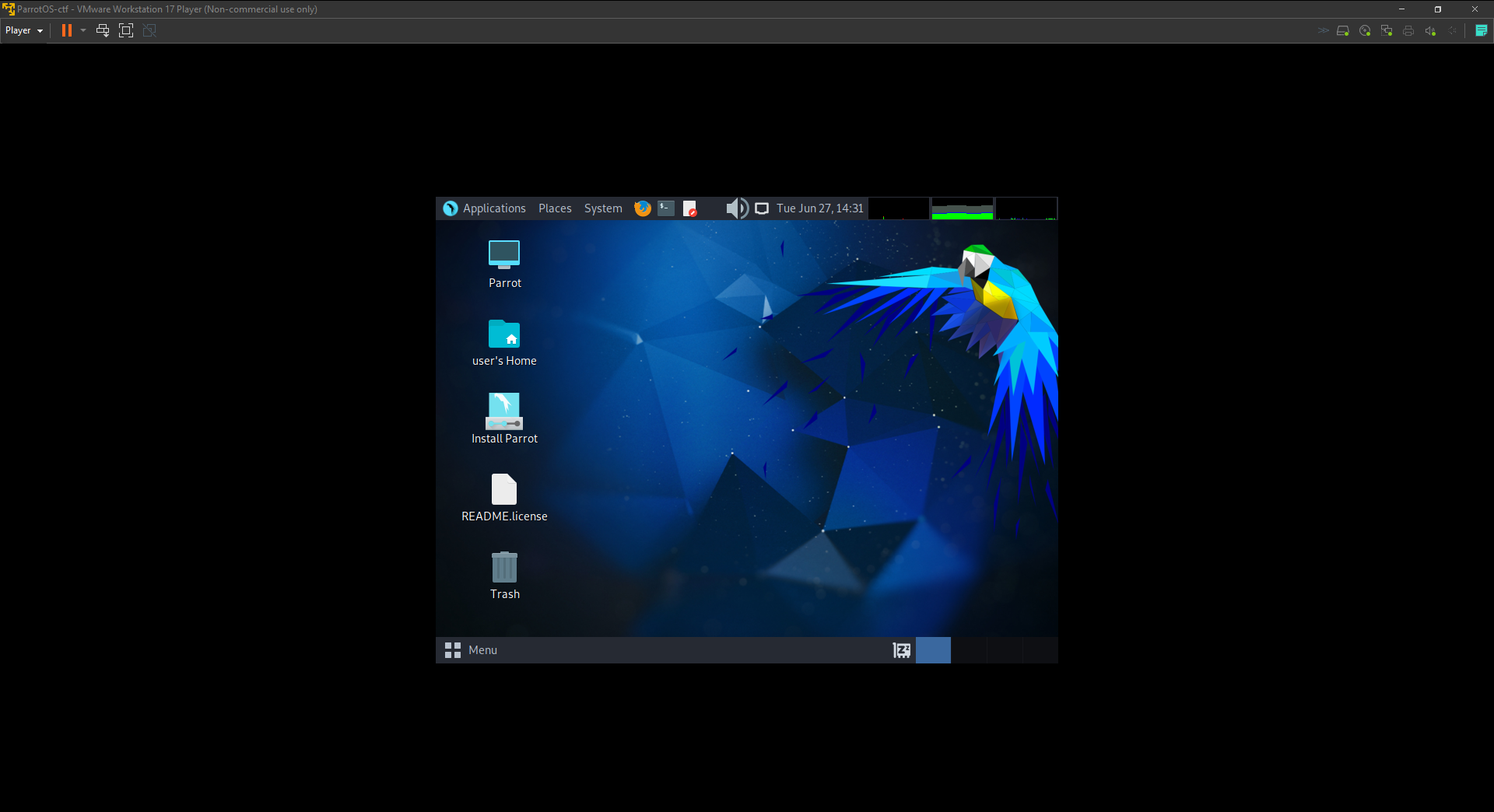This screenshot has width=1494, height=812.
Task: Click the memory usage monitor graph
Action: point(962,208)
